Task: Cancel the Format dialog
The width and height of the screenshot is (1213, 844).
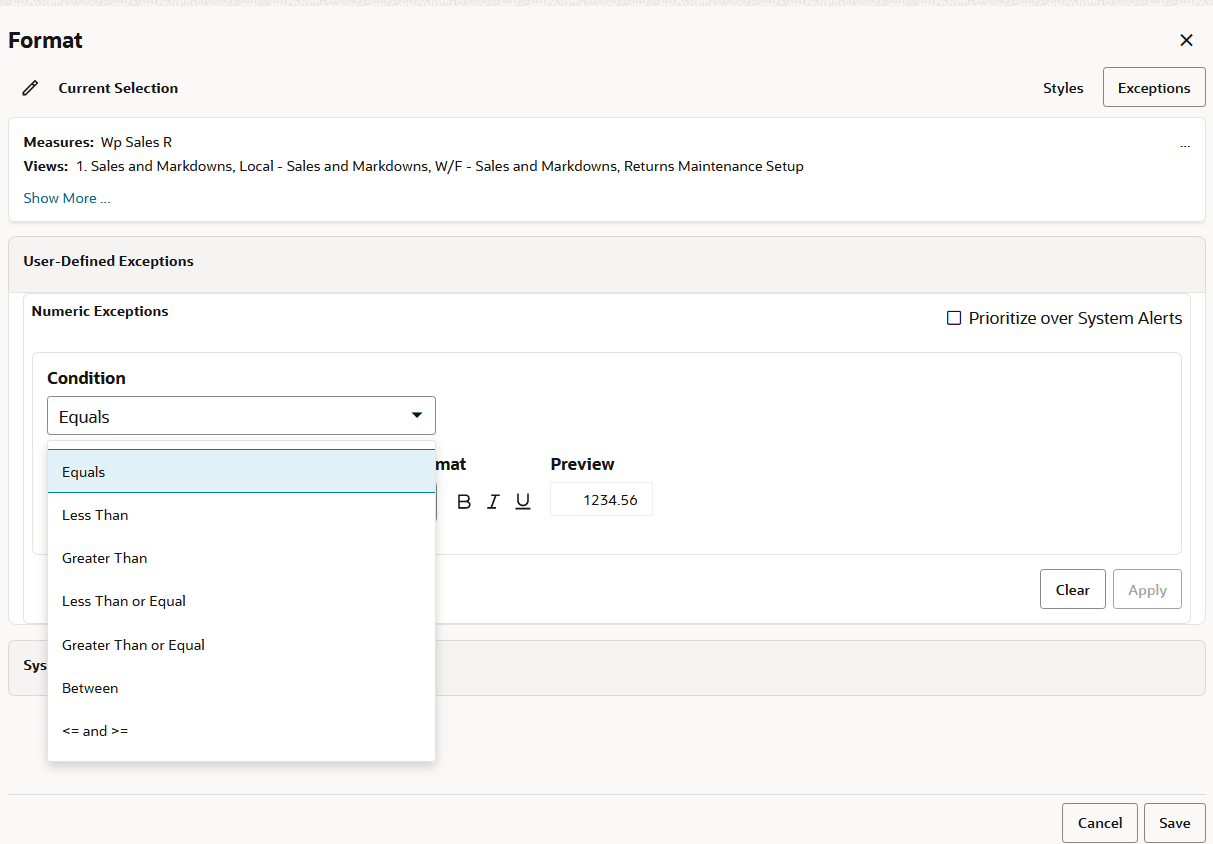Action: [1099, 822]
